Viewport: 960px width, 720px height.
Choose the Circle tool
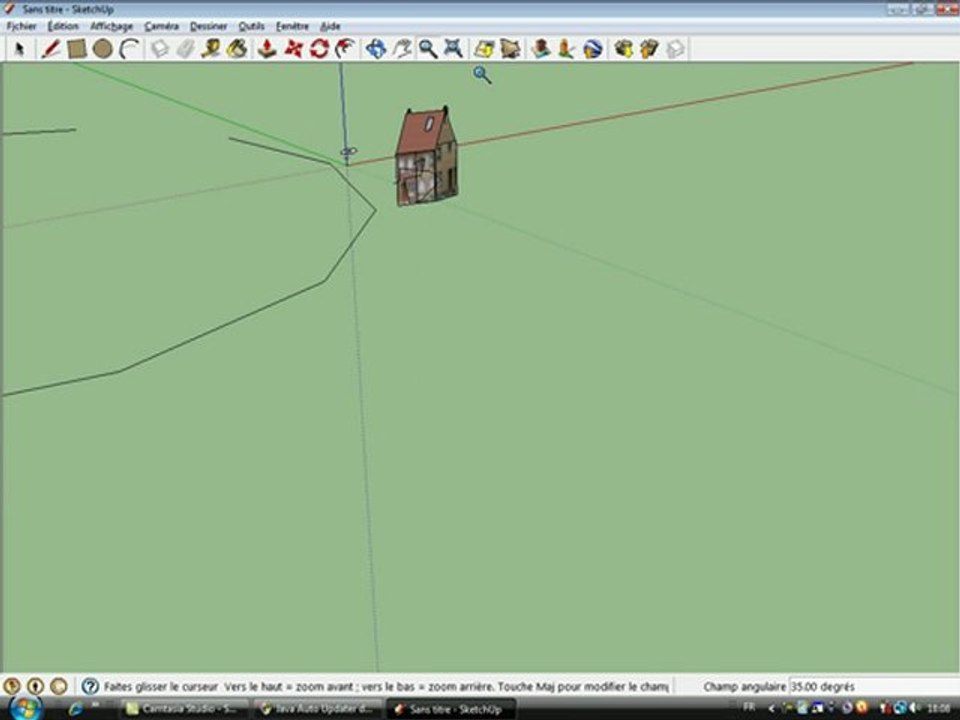click(103, 48)
